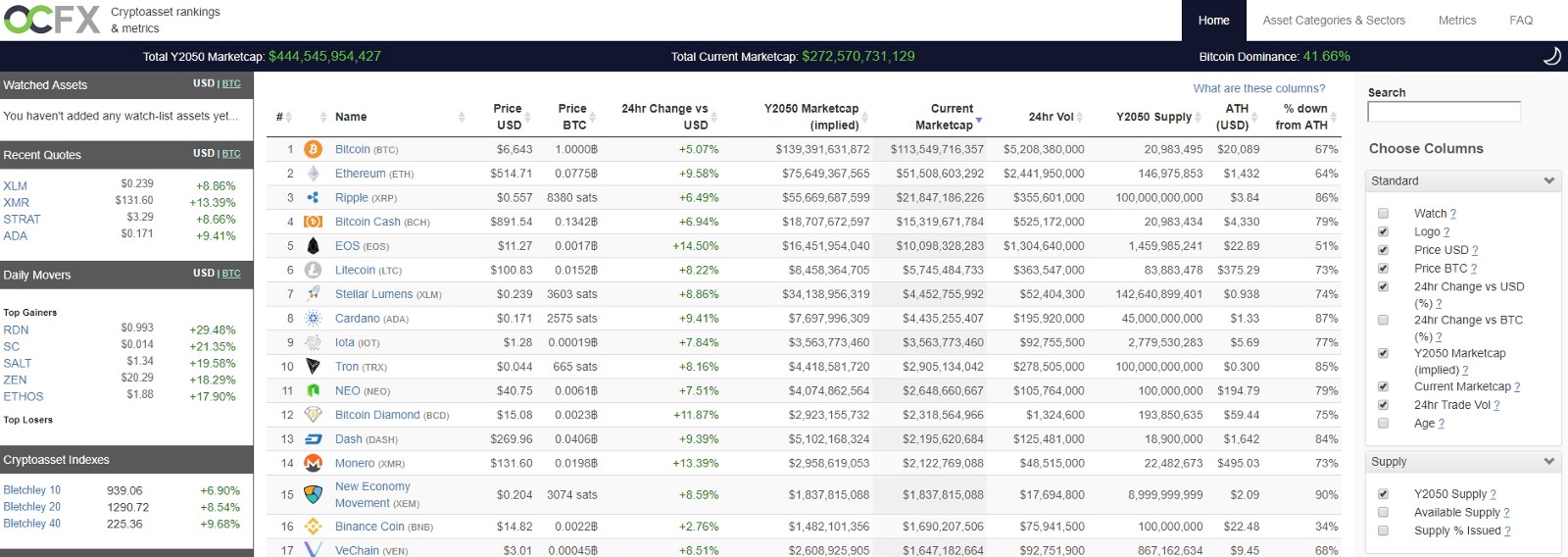
Task: Click the Ethereum logo icon
Action: pos(314,174)
